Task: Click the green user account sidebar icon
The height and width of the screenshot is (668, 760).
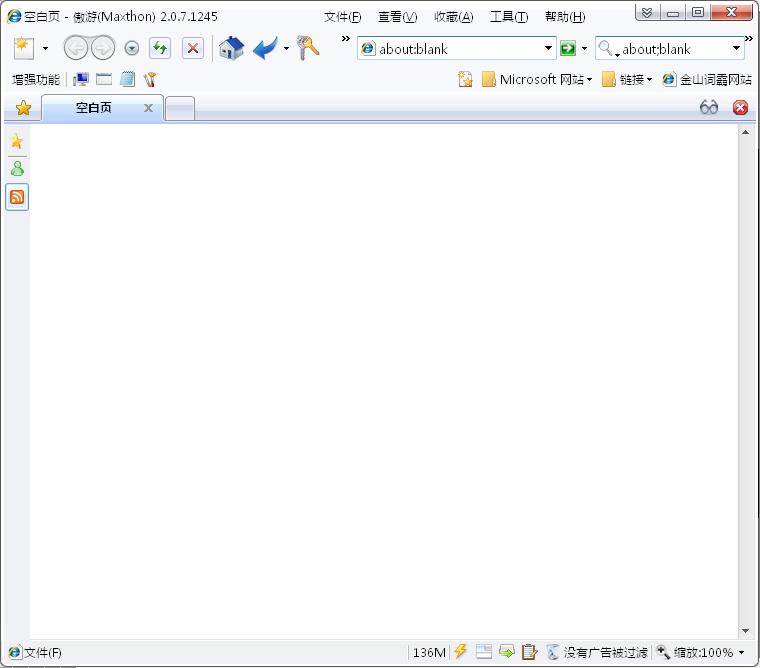Action: click(17, 168)
